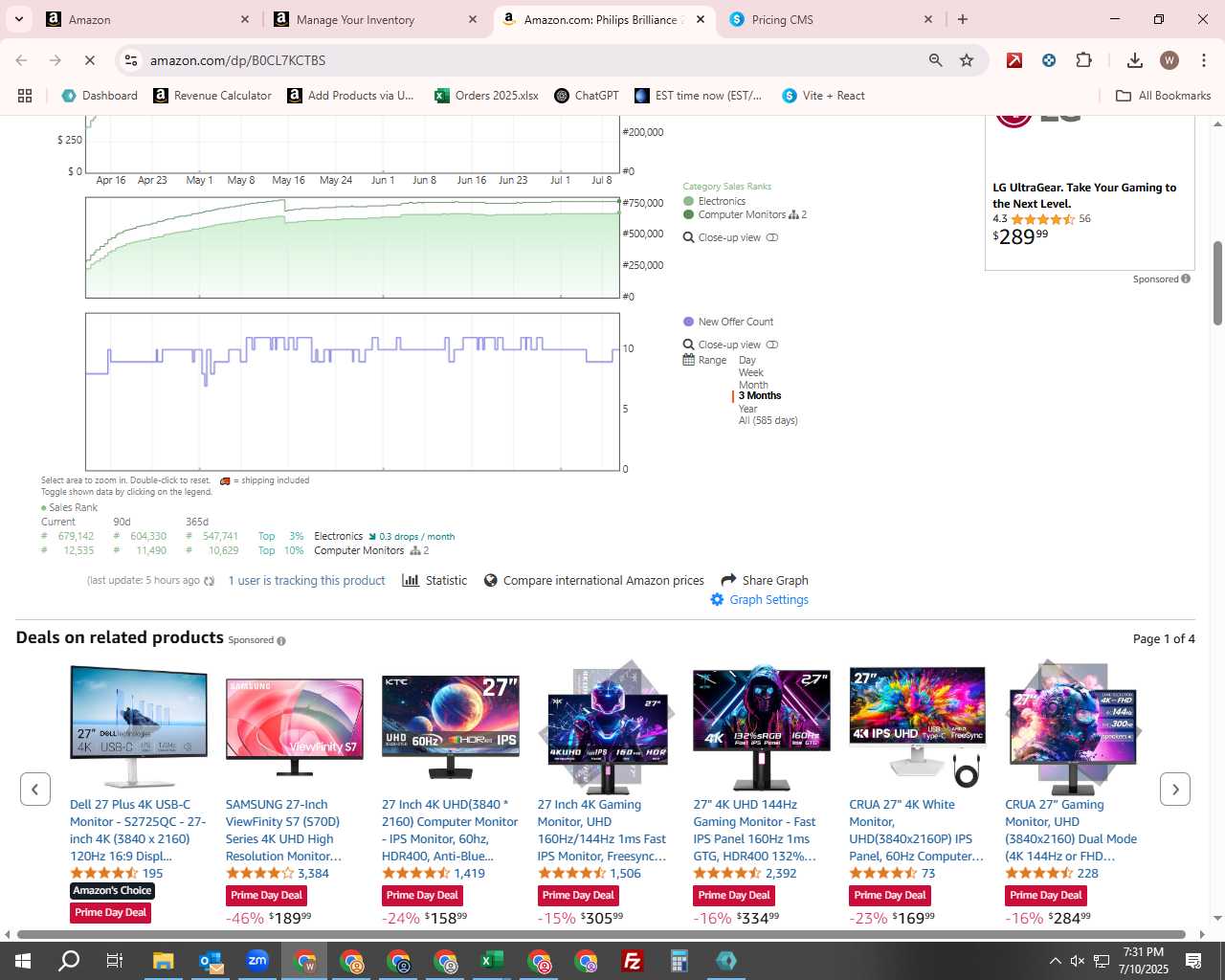Image resolution: width=1225 pixels, height=980 pixels.
Task: Show previous deals carousel page
Action: click(x=35, y=790)
